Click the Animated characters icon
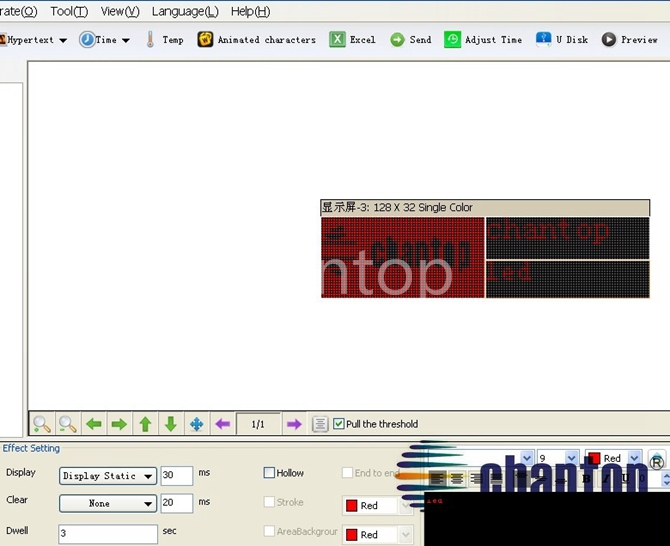The width and height of the screenshot is (670, 546). pyautogui.click(x=205, y=40)
